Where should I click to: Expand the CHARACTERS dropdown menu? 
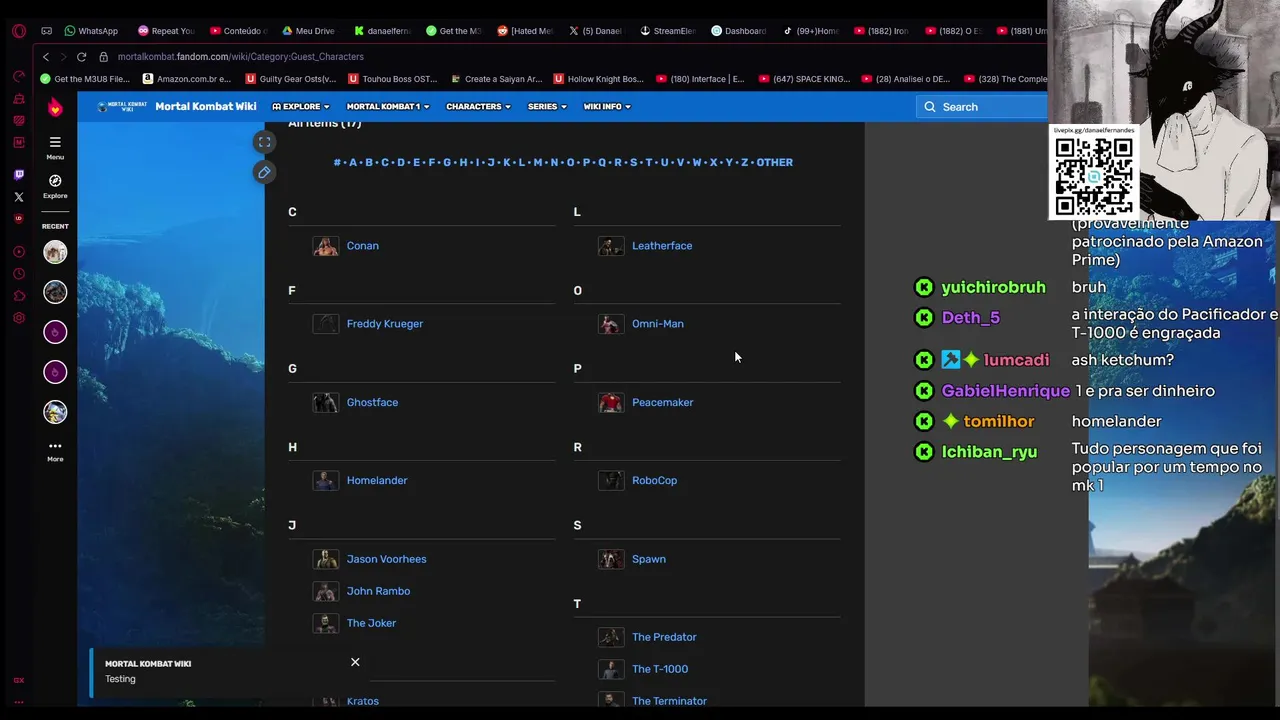pyautogui.click(x=478, y=107)
